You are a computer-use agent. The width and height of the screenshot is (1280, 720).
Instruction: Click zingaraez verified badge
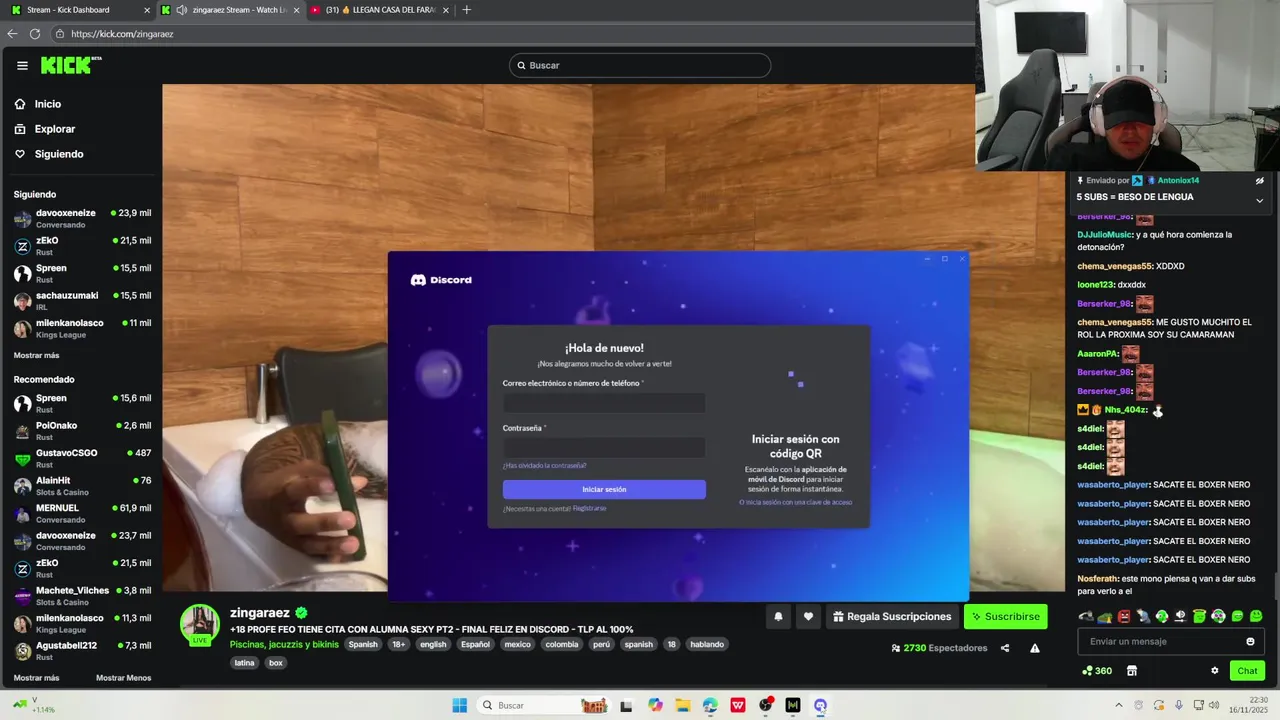(301, 613)
